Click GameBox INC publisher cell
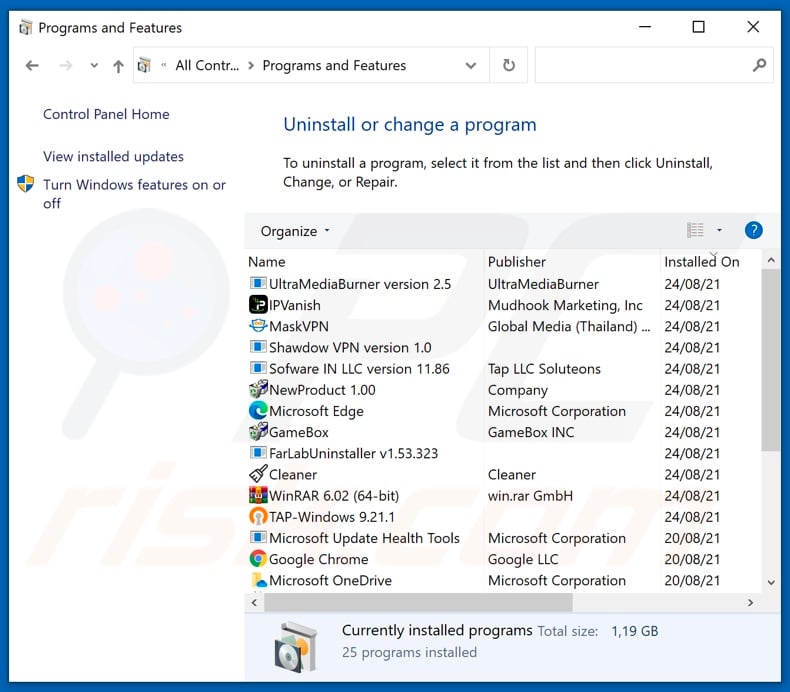The image size is (790, 692). pos(531,432)
